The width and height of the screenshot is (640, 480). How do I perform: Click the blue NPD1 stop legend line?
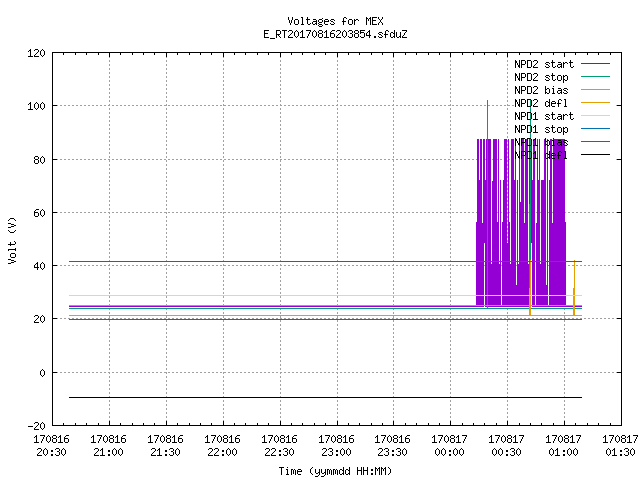click(595, 129)
